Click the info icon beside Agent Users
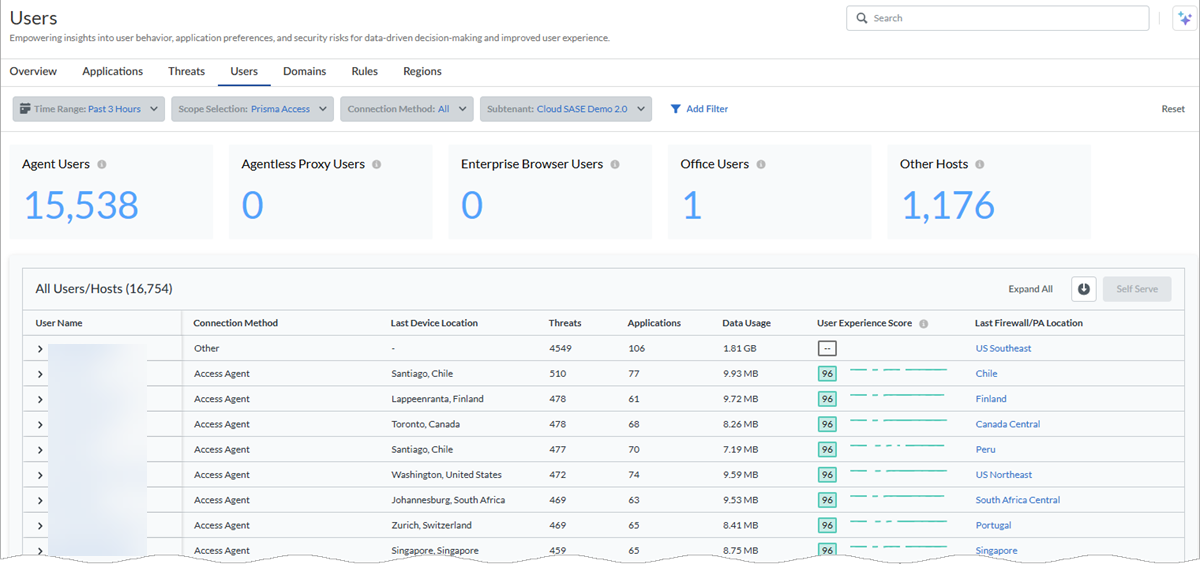The height and width of the screenshot is (564, 1200). [102, 165]
